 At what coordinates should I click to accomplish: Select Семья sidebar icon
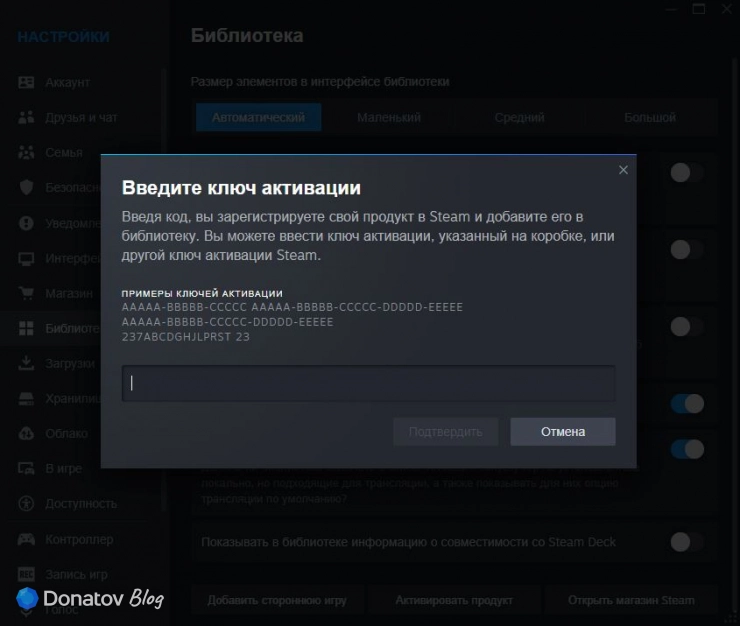(26, 152)
